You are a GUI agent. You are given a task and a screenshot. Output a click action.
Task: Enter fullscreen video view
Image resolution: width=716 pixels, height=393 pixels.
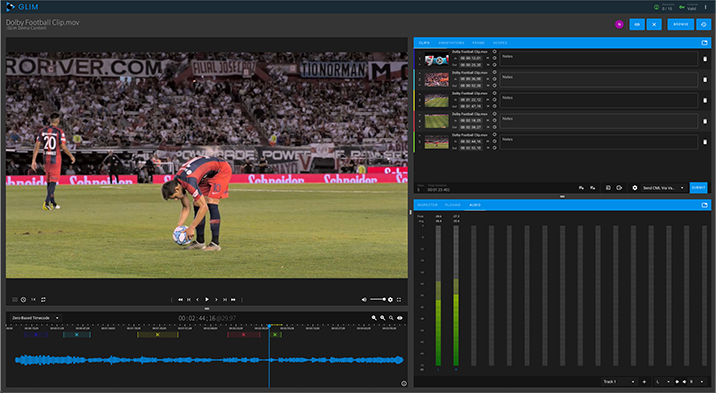[399, 299]
